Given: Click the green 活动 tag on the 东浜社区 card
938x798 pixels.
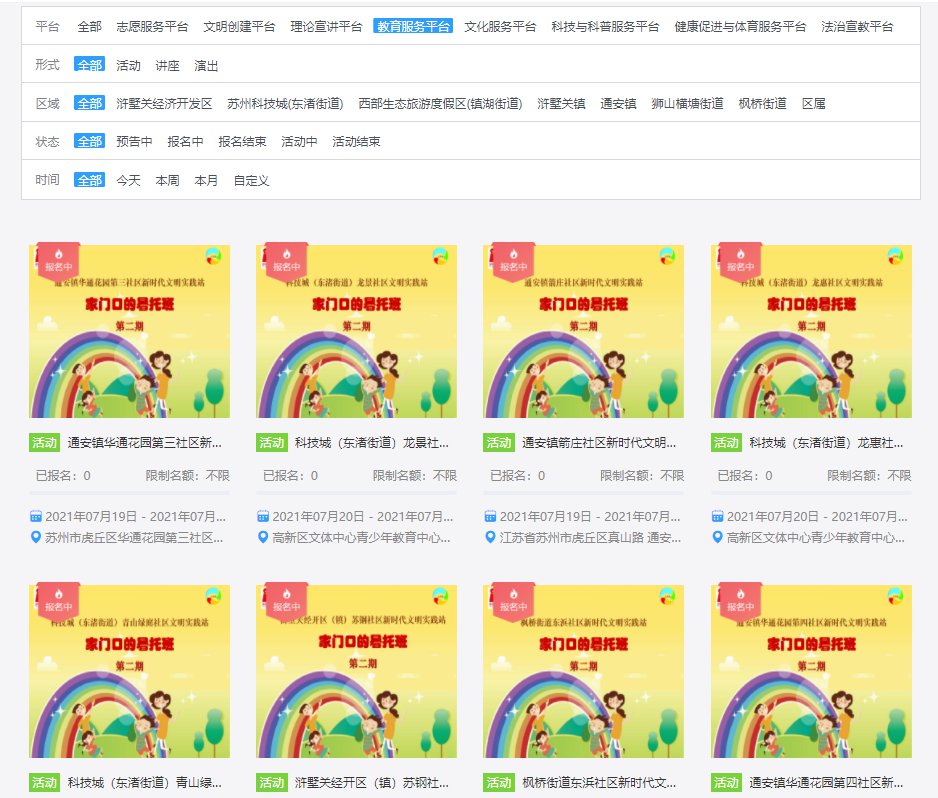Looking at the screenshot, I should click(498, 782).
